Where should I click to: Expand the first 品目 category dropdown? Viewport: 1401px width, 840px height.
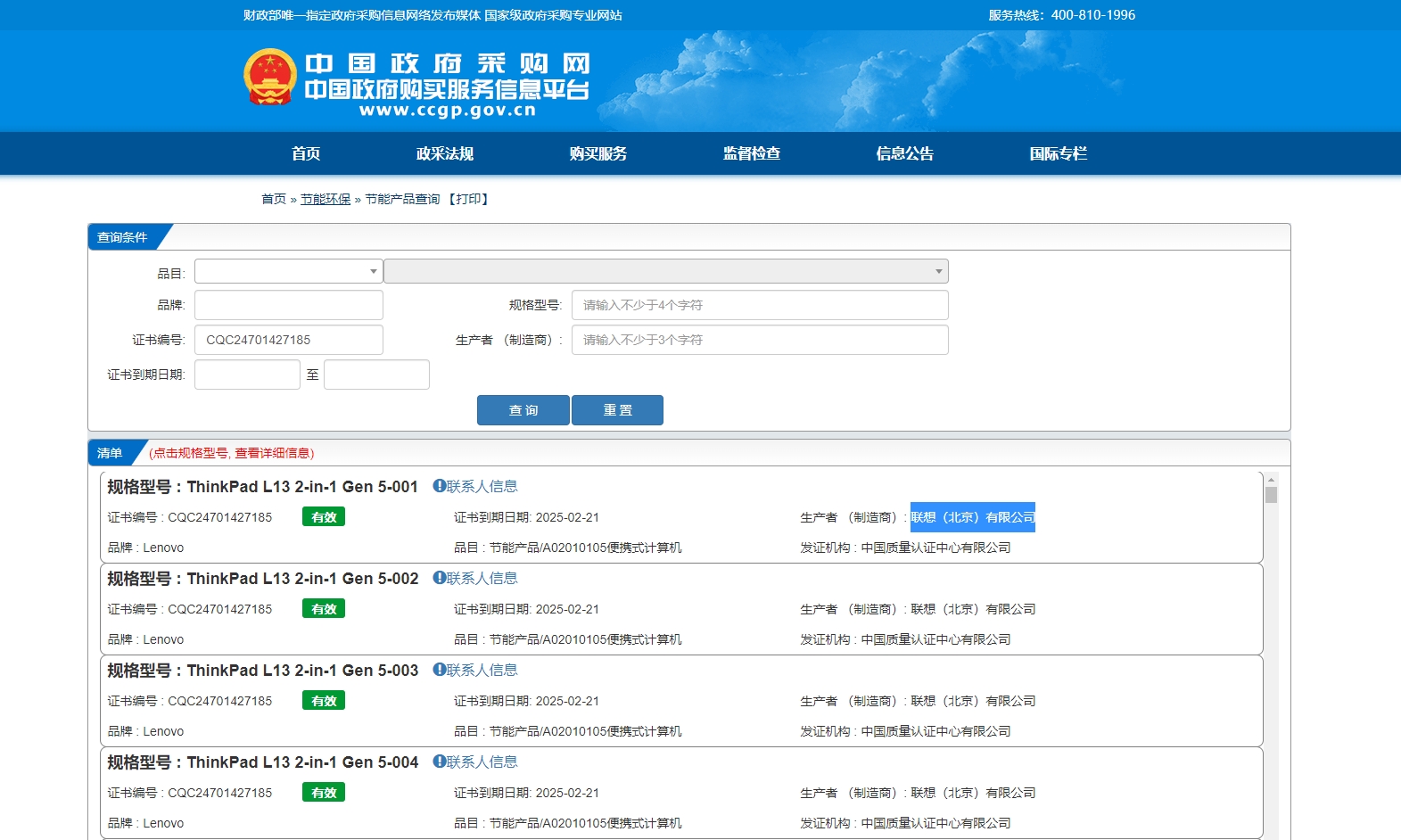pos(289,271)
